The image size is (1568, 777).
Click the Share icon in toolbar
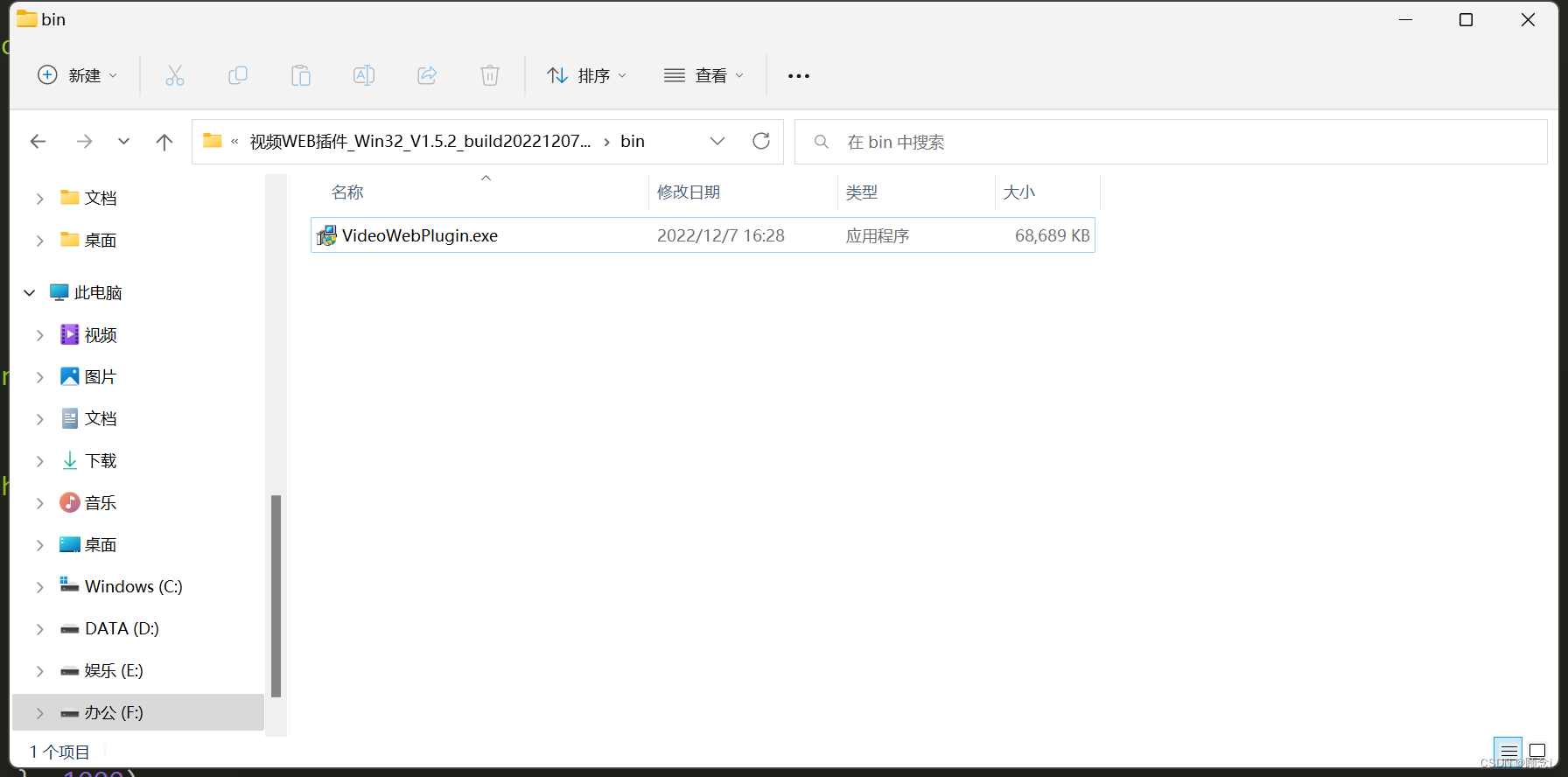(x=427, y=76)
